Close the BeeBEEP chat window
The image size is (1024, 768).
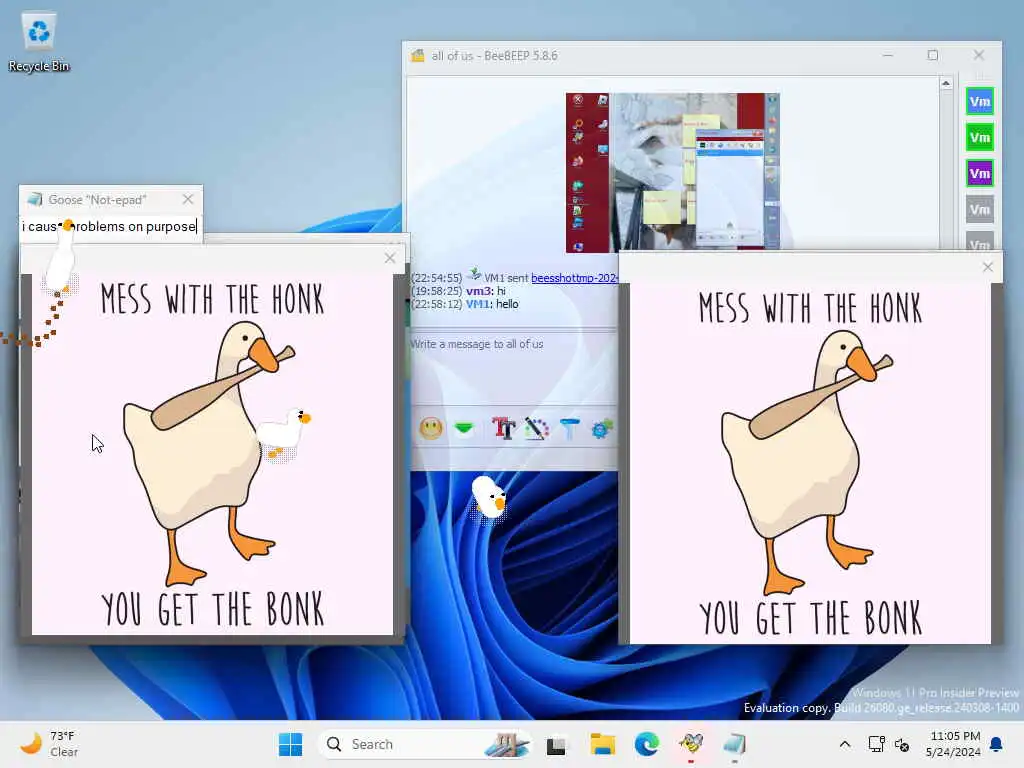click(978, 56)
